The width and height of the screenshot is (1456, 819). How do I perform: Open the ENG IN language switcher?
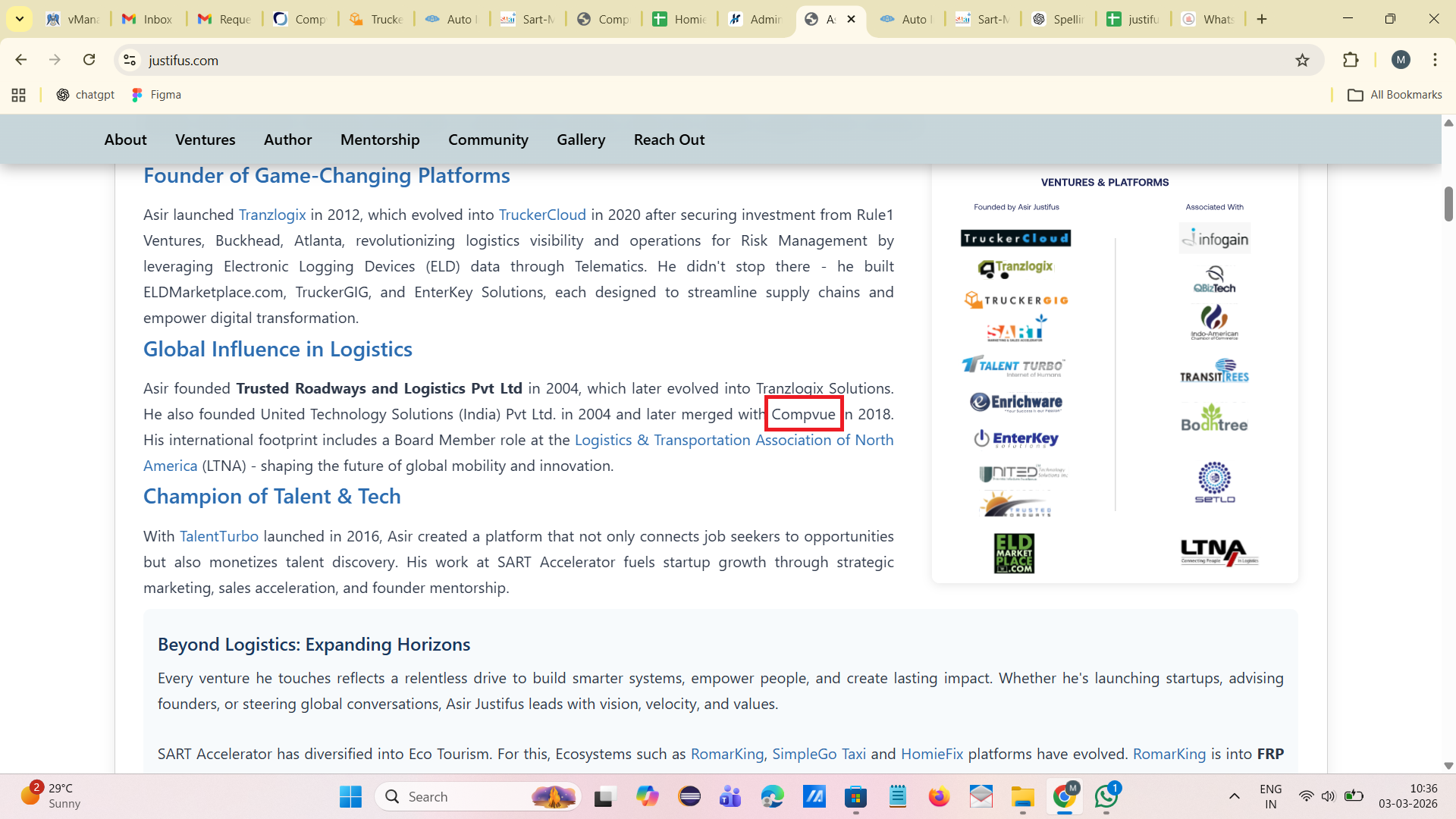(x=1271, y=796)
